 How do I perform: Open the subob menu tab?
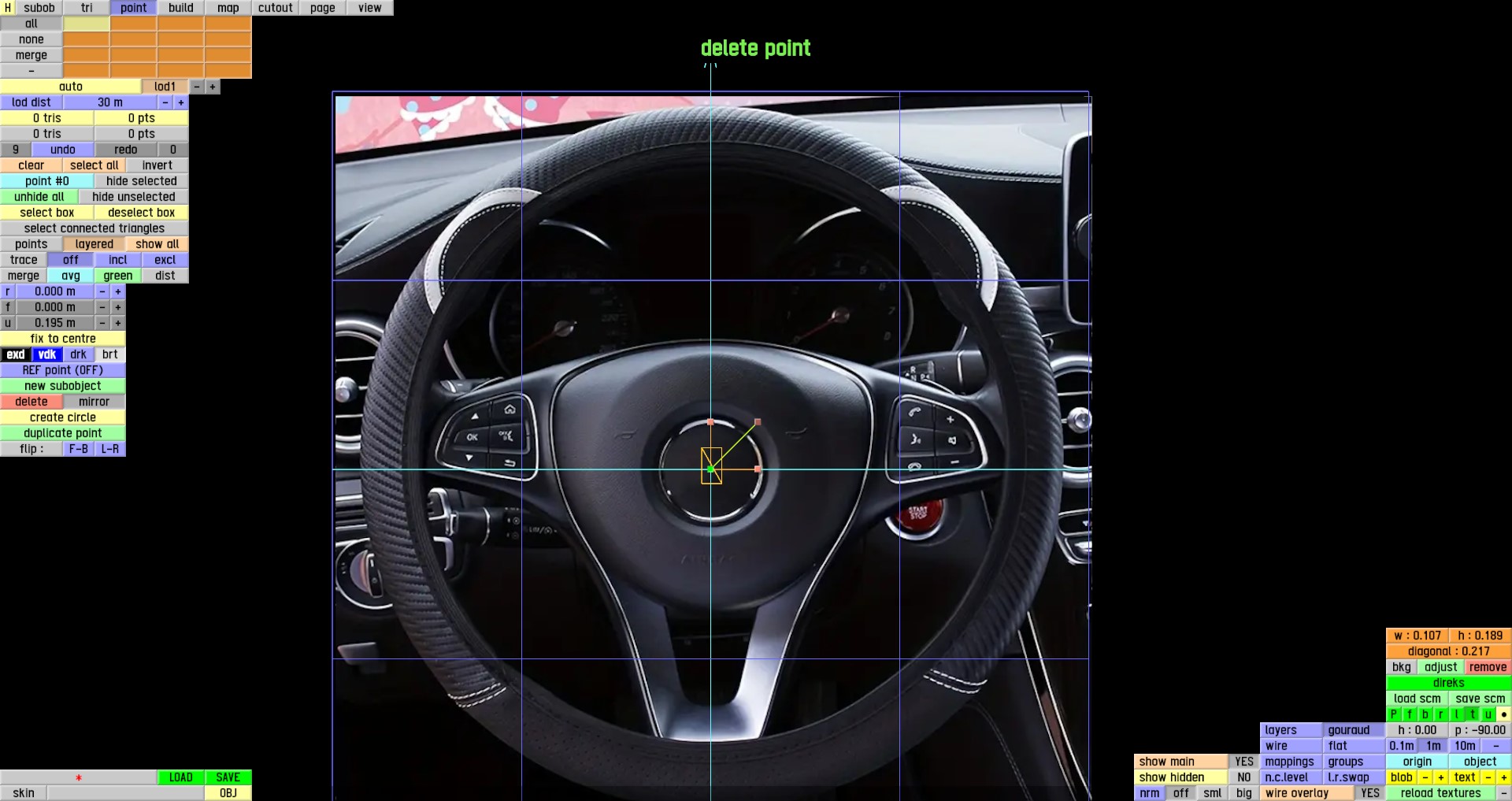pyautogui.click(x=39, y=8)
